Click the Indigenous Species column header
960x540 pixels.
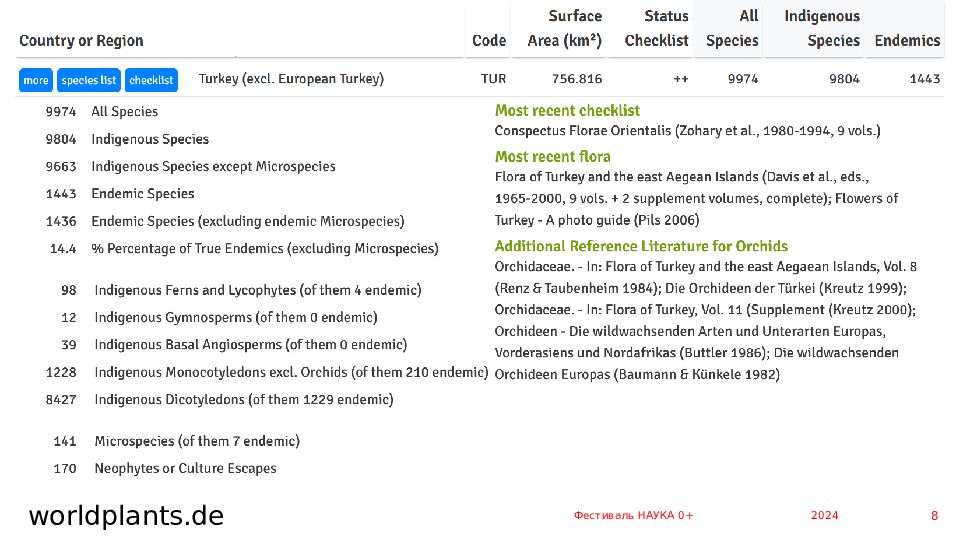tap(822, 28)
